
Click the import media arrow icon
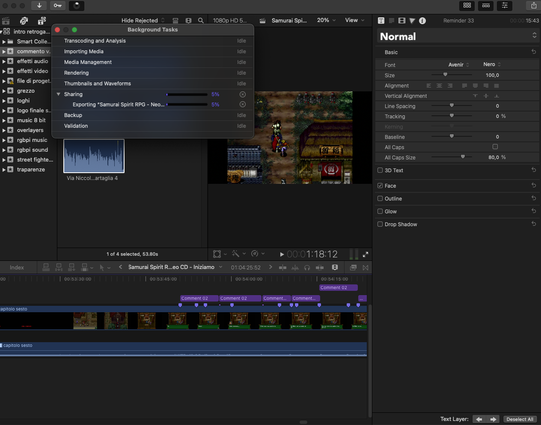tap(39, 6)
